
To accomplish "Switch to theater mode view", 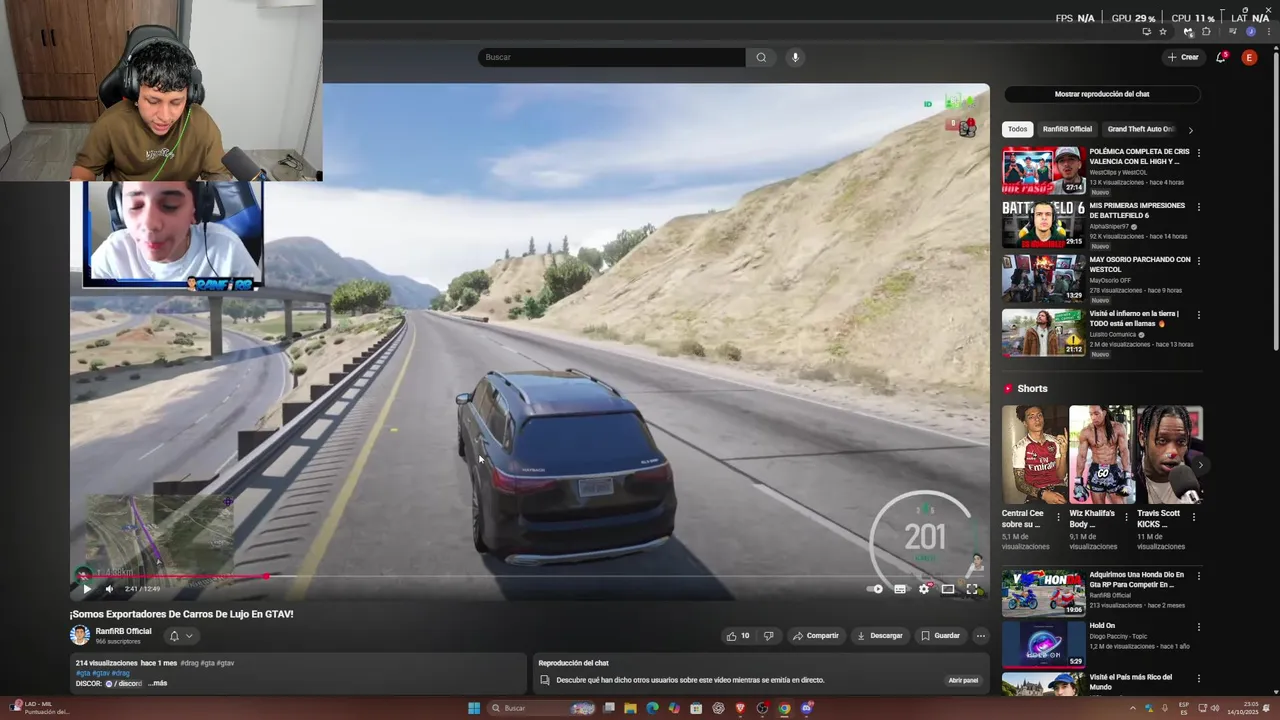I will [948, 589].
